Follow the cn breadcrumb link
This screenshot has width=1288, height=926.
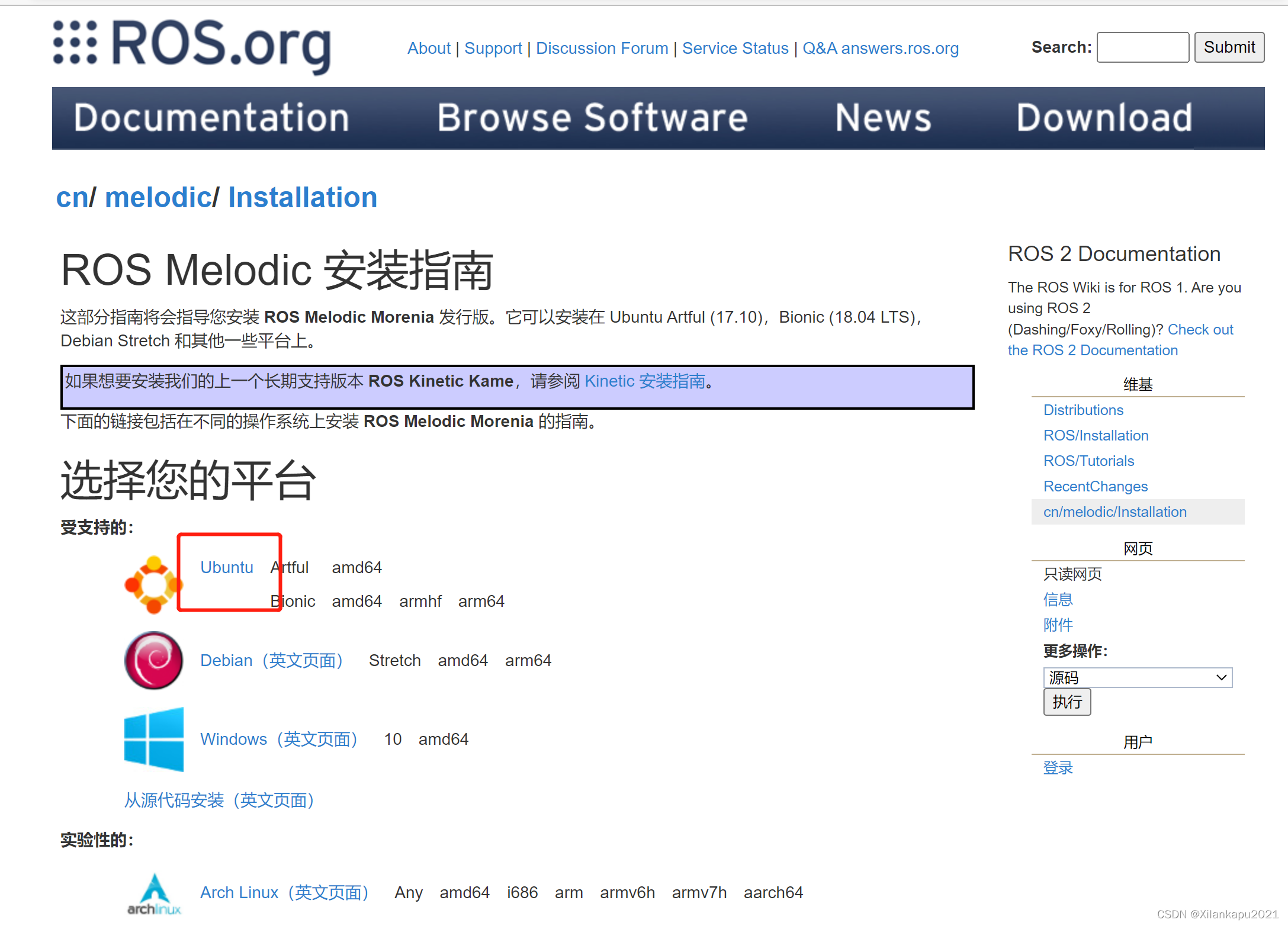click(72, 197)
